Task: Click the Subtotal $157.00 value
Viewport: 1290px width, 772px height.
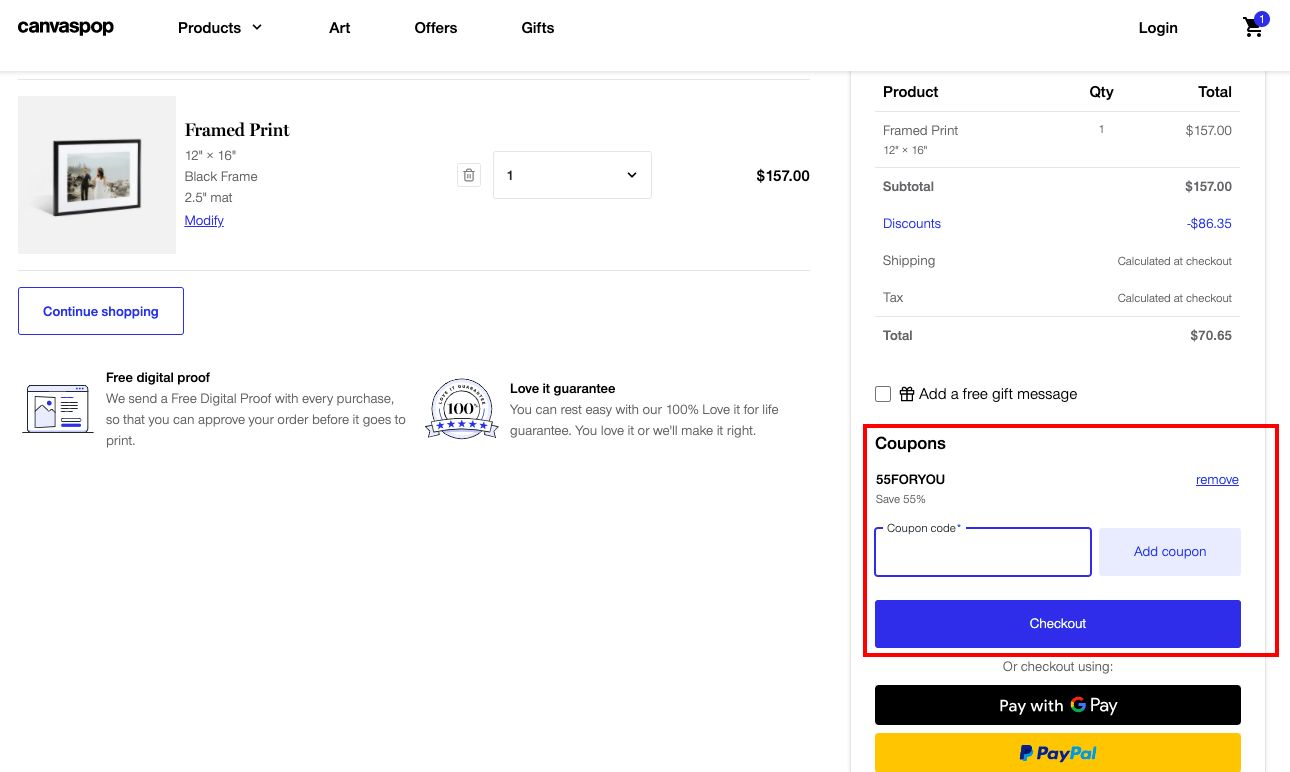Action: (x=1208, y=187)
